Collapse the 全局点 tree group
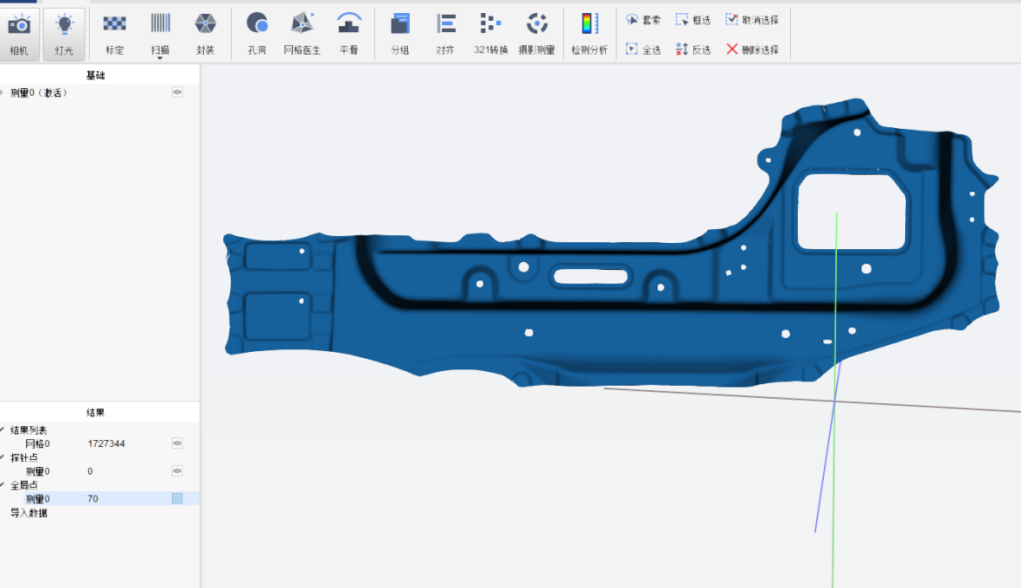This screenshot has height=588, width=1021. (3, 485)
